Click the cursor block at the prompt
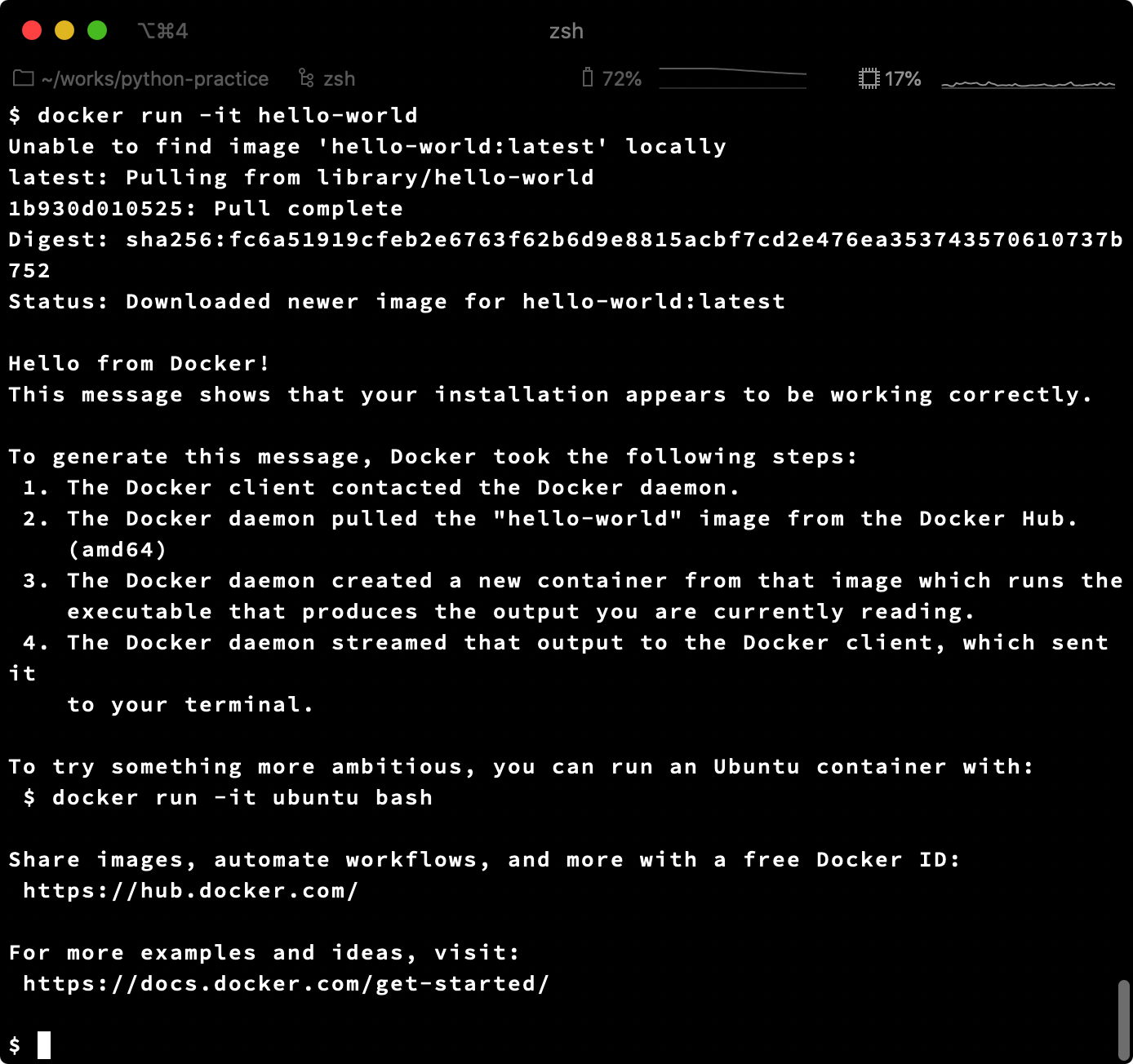Screen dimensions: 1133x1064 pos(44,1045)
